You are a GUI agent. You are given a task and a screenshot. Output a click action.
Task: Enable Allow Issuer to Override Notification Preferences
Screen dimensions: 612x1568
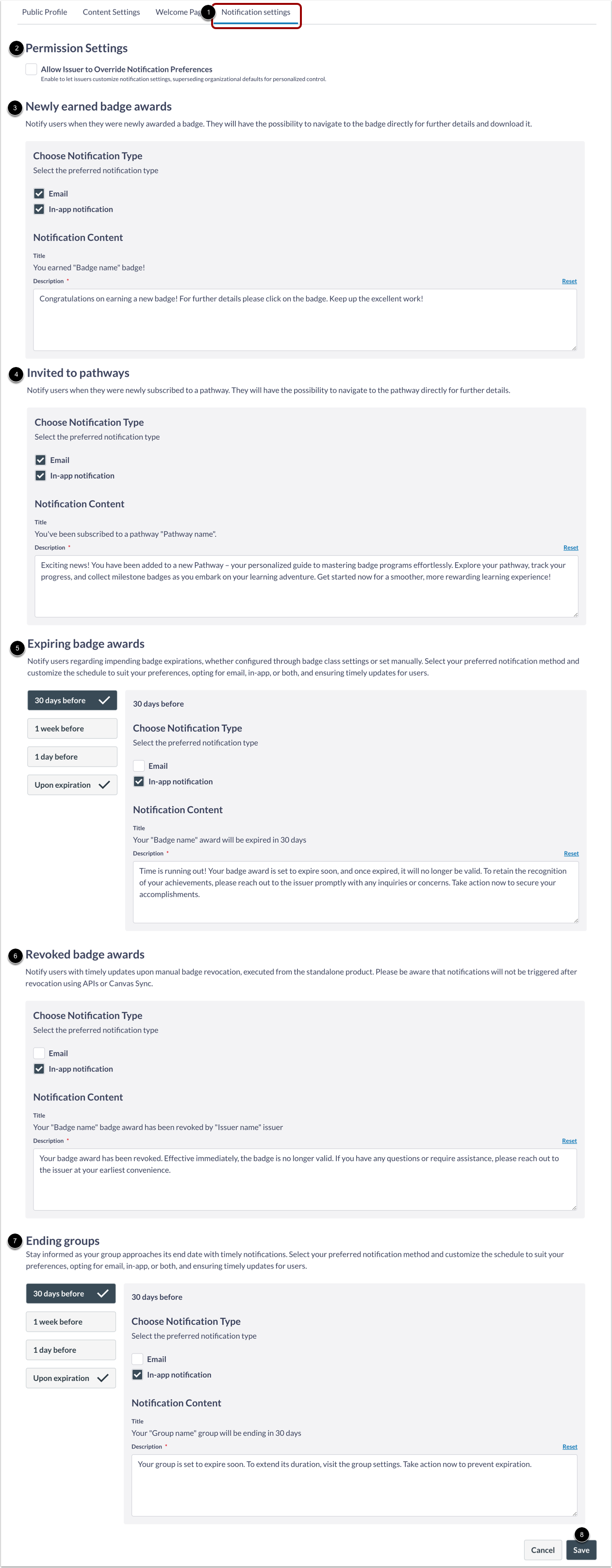[x=32, y=69]
